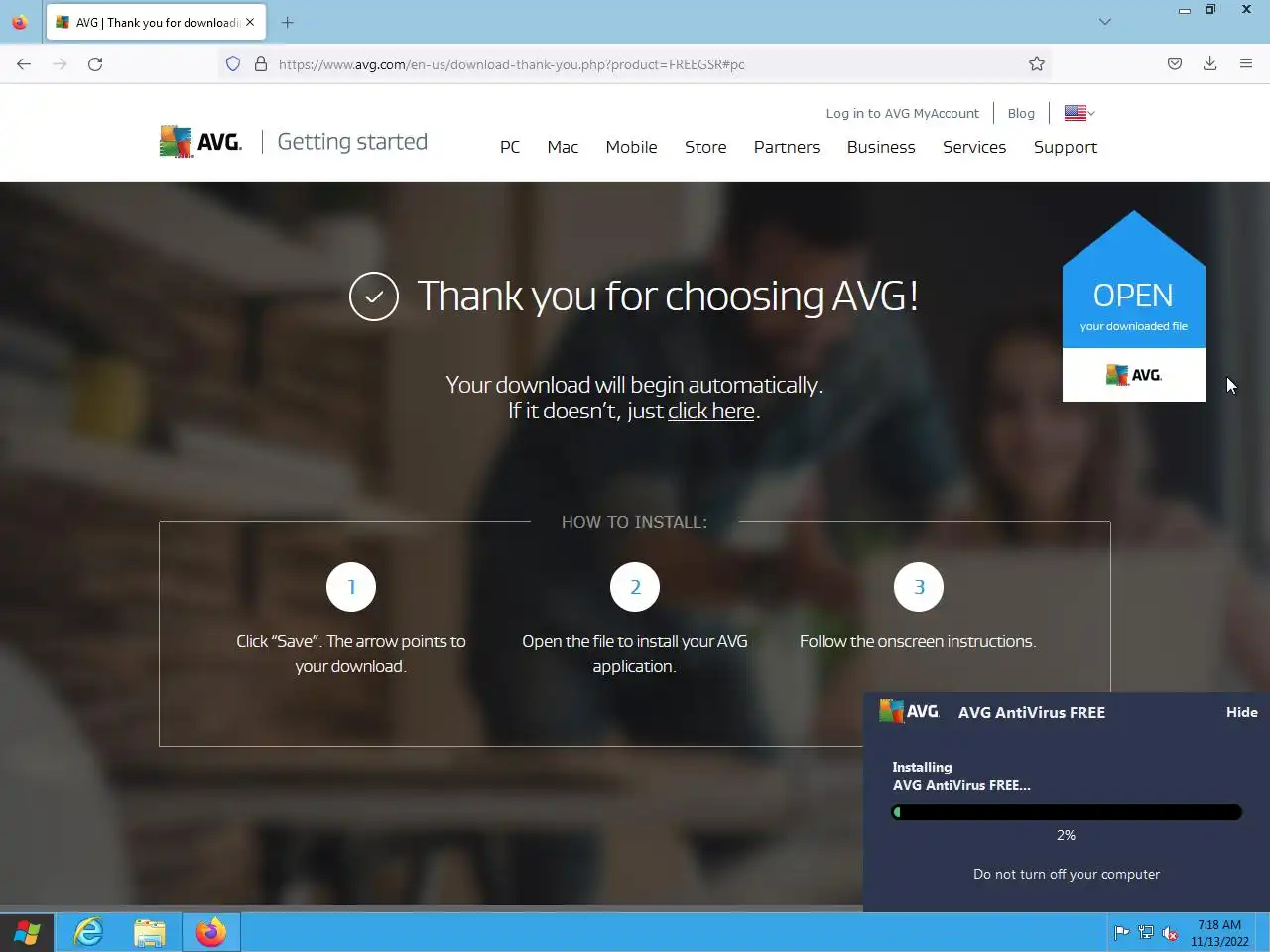The height and width of the screenshot is (952, 1270).
Task: Click 'Follow the onscreen instructions.' text
Action: tap(918, 641)
